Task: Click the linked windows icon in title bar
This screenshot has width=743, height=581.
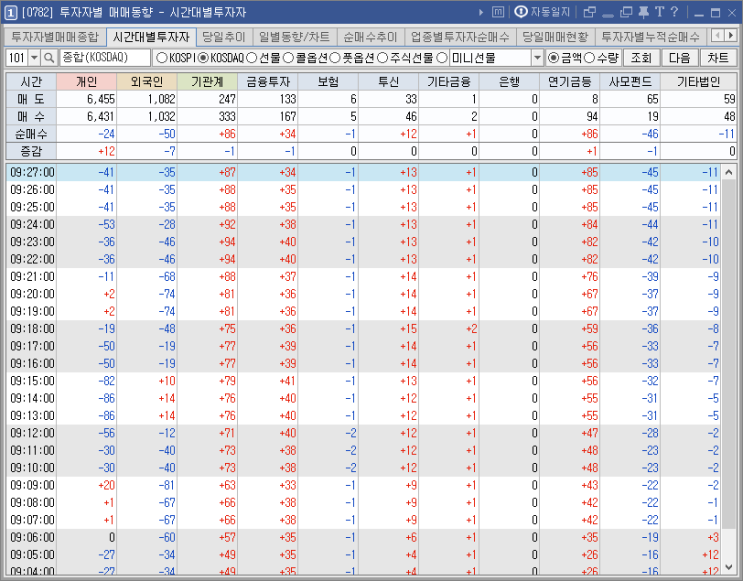Action: click(x=590, y=12)
